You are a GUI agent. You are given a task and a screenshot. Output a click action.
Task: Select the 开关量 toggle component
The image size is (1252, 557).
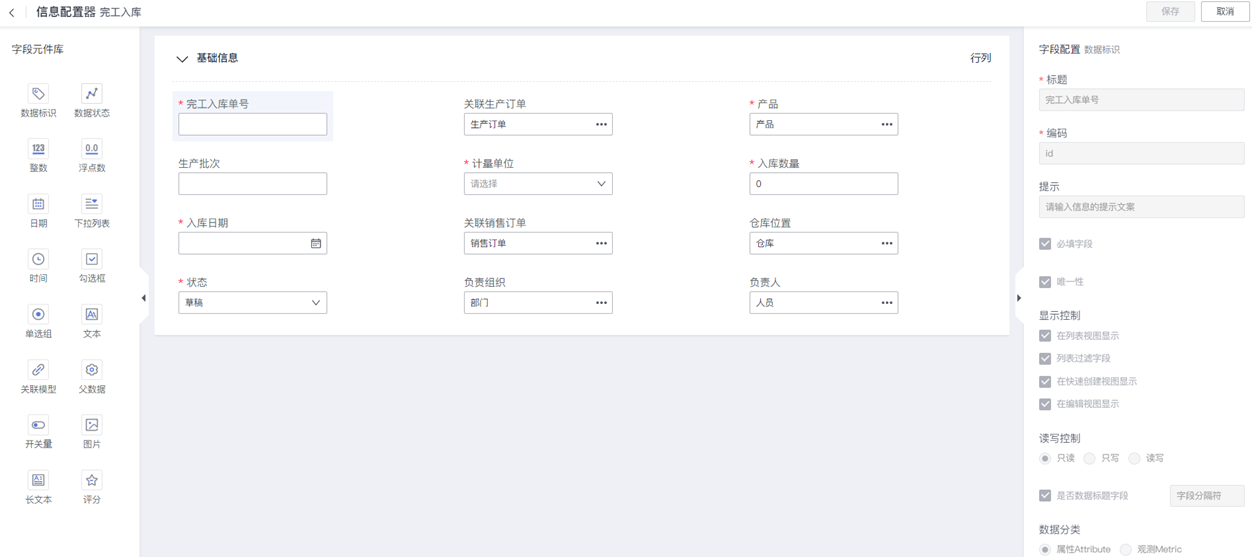click(38, 425)
